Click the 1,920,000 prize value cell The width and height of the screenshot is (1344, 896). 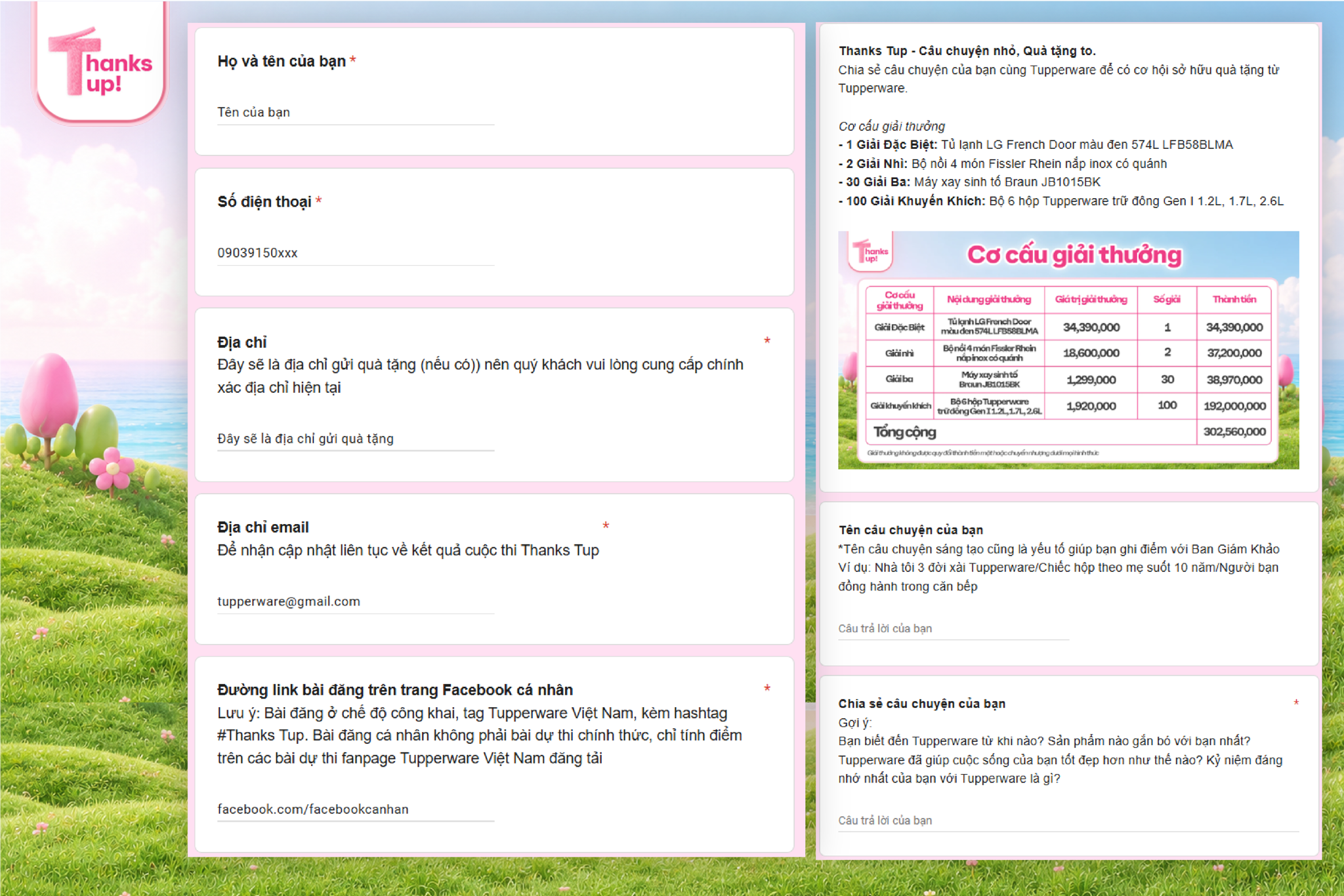click(1091, 406)
